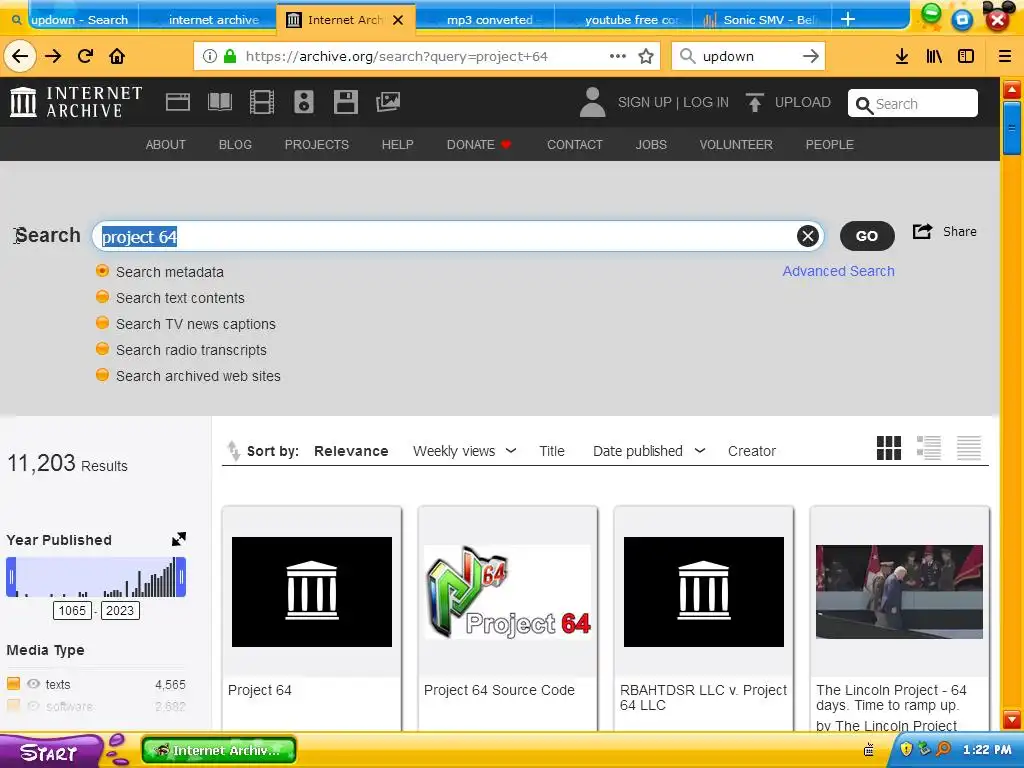Open the DONATE menu item
The width and height of the screenshot is (1024, 768).
click(x=479, y=144)
